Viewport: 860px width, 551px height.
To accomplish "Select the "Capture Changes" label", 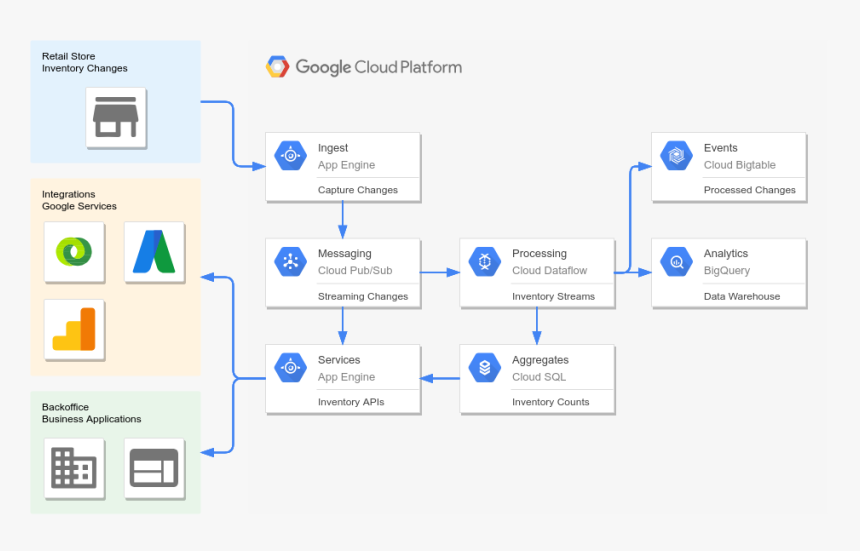I will click(x=358, y=190).
